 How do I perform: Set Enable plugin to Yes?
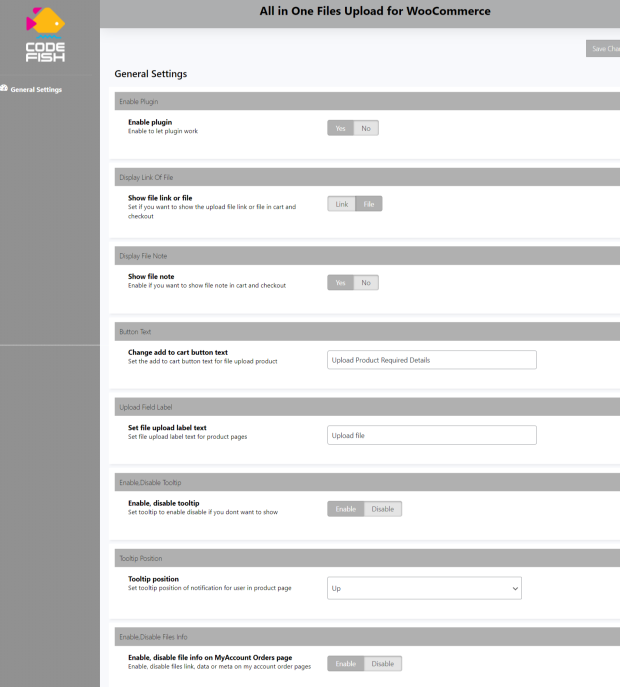tap(340, 128)
